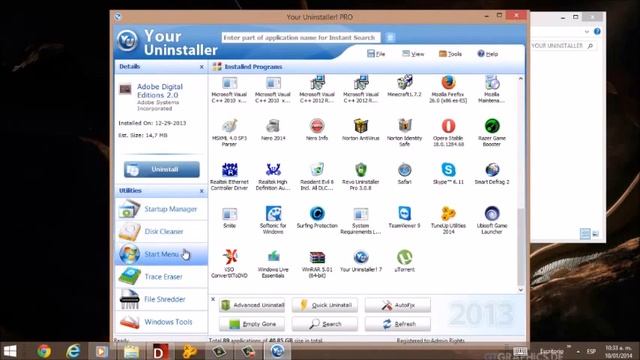Click the Advanced Uninstall button

click(252, 305)
